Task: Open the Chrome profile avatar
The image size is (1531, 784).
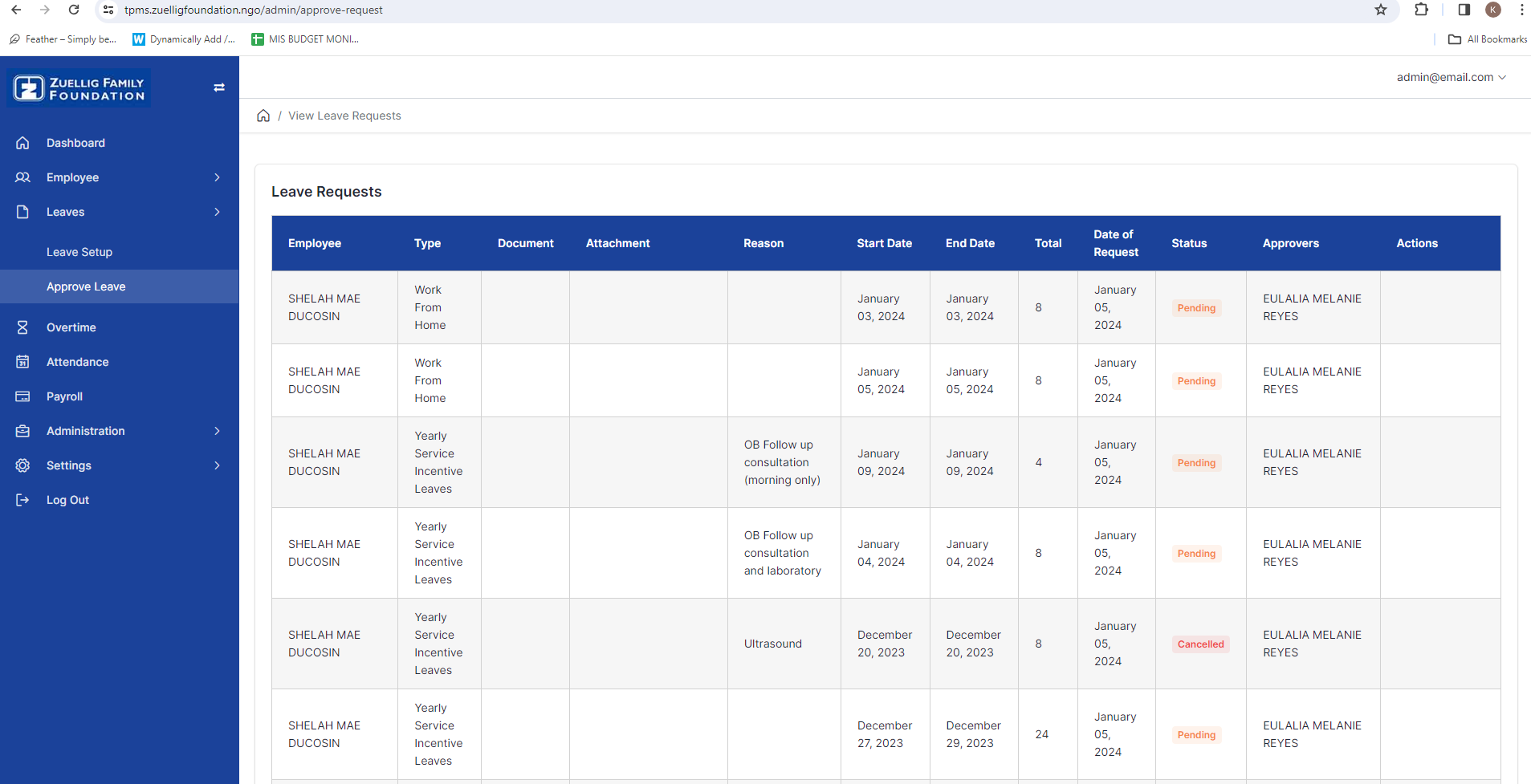Action: pos(1493,10)
